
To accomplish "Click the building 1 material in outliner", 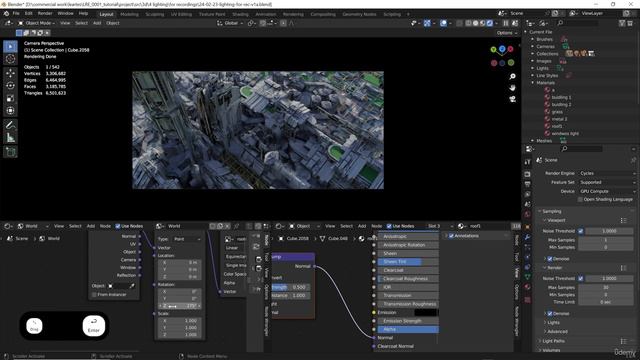I will tap(561, 97).
